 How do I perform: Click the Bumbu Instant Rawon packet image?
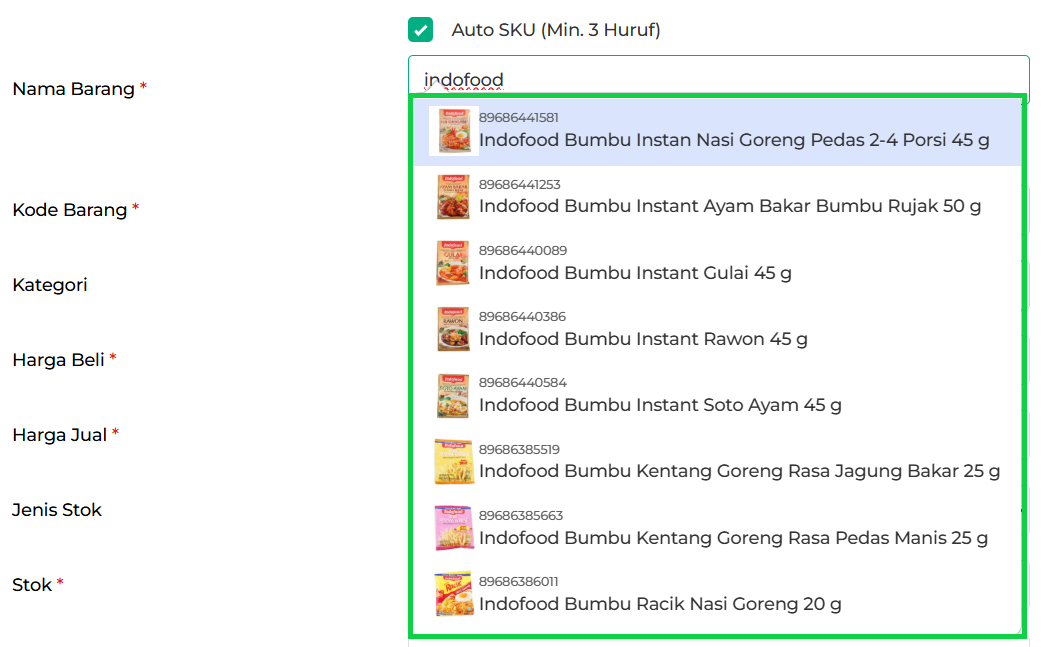453,329
